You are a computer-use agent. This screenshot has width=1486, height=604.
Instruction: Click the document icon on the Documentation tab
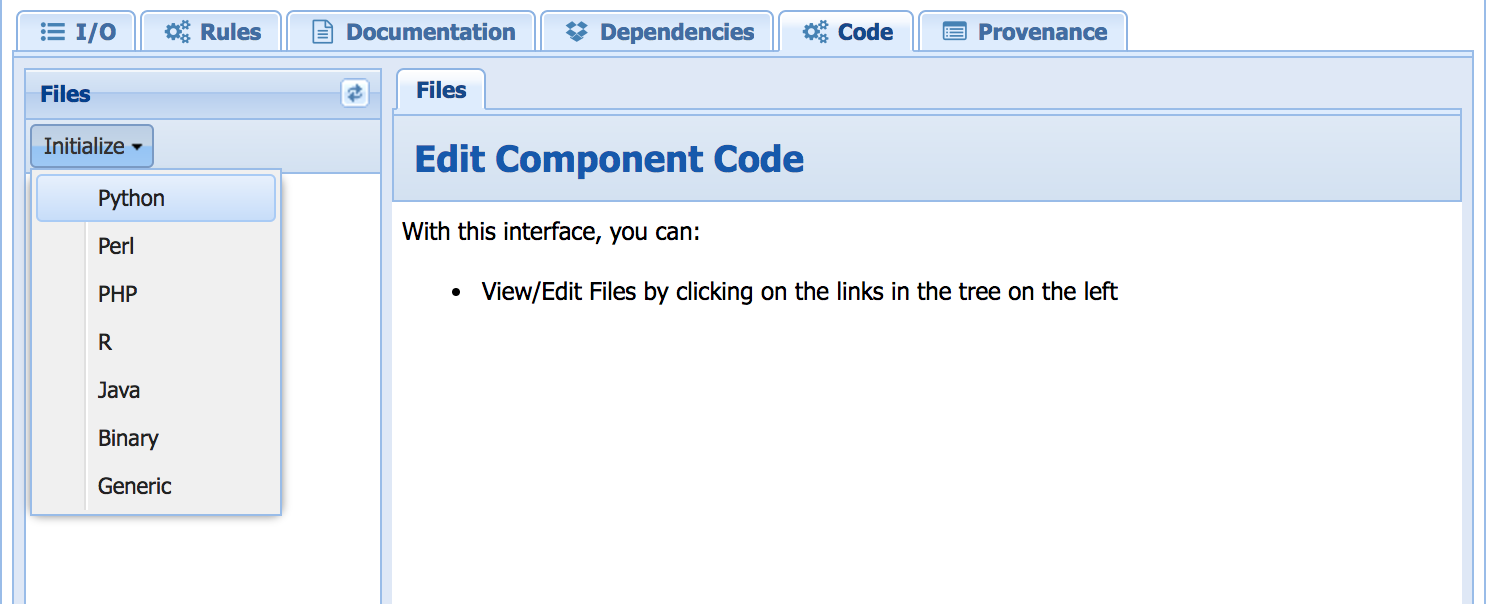[323, 32]
